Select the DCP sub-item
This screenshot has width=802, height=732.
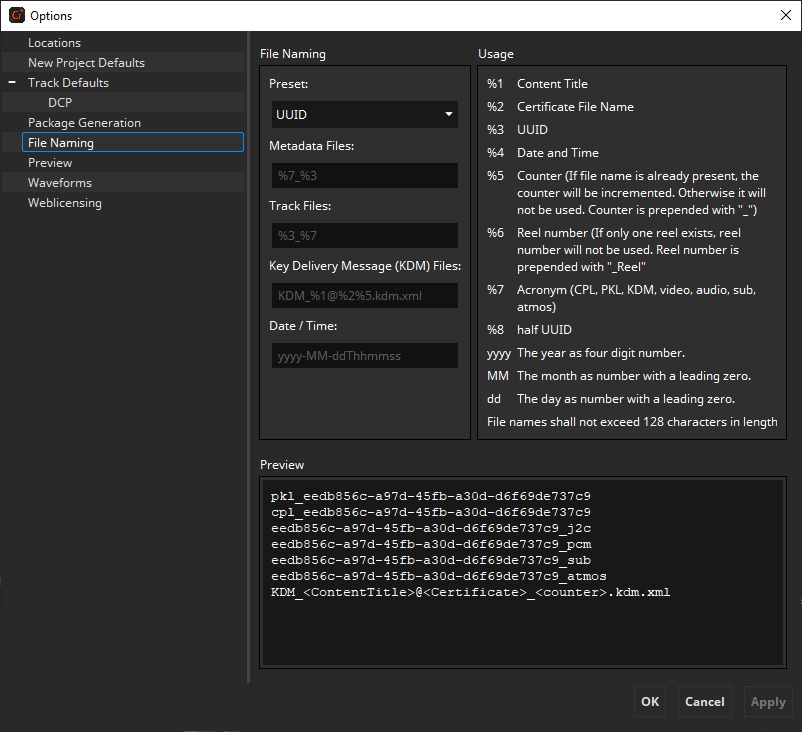point(60,103)
